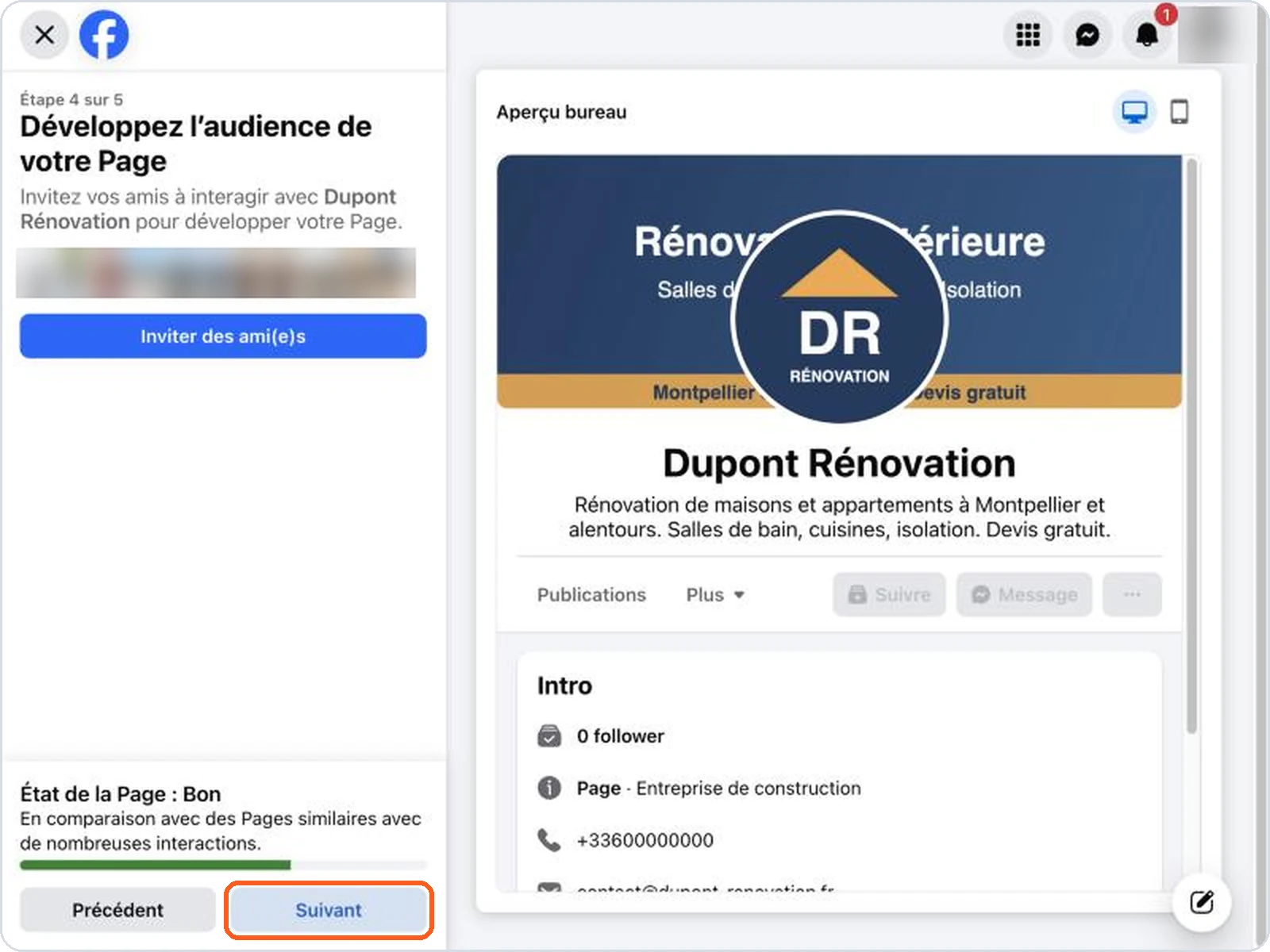Select the Publications tab in preview
This screenshot has height=952, width=1270.
[x=591, y=595]
